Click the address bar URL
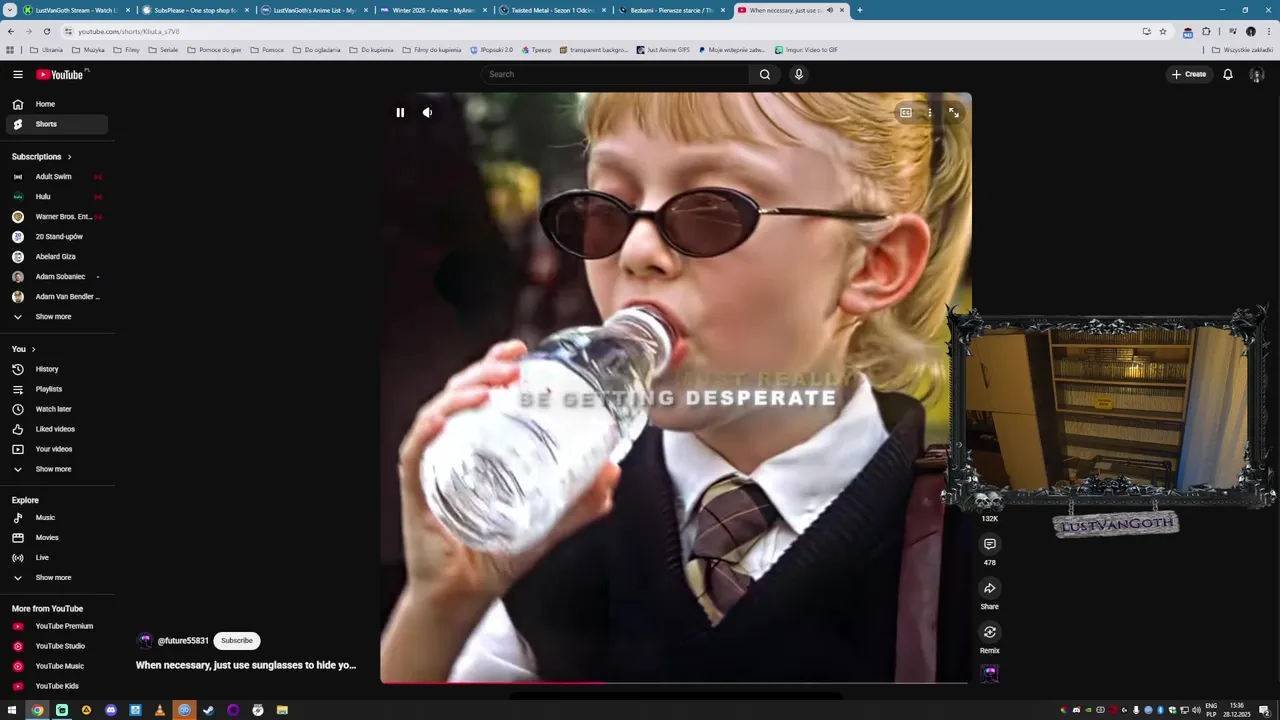 (129, 31)
